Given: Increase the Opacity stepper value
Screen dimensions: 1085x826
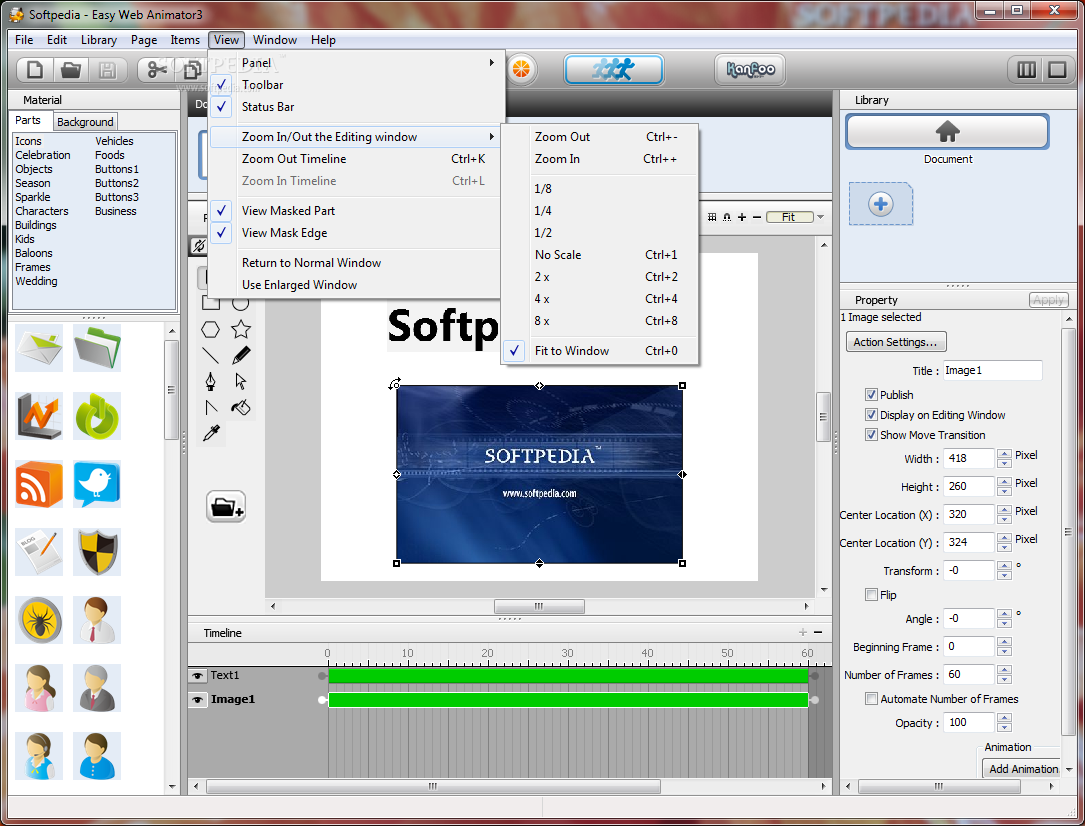Looking at the screenshot, I should click(1005, 718).
